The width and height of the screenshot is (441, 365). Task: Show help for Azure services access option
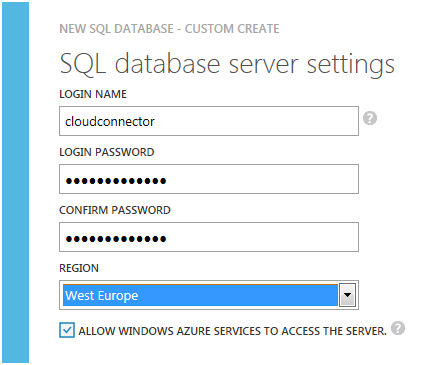[x=398, y=328]
